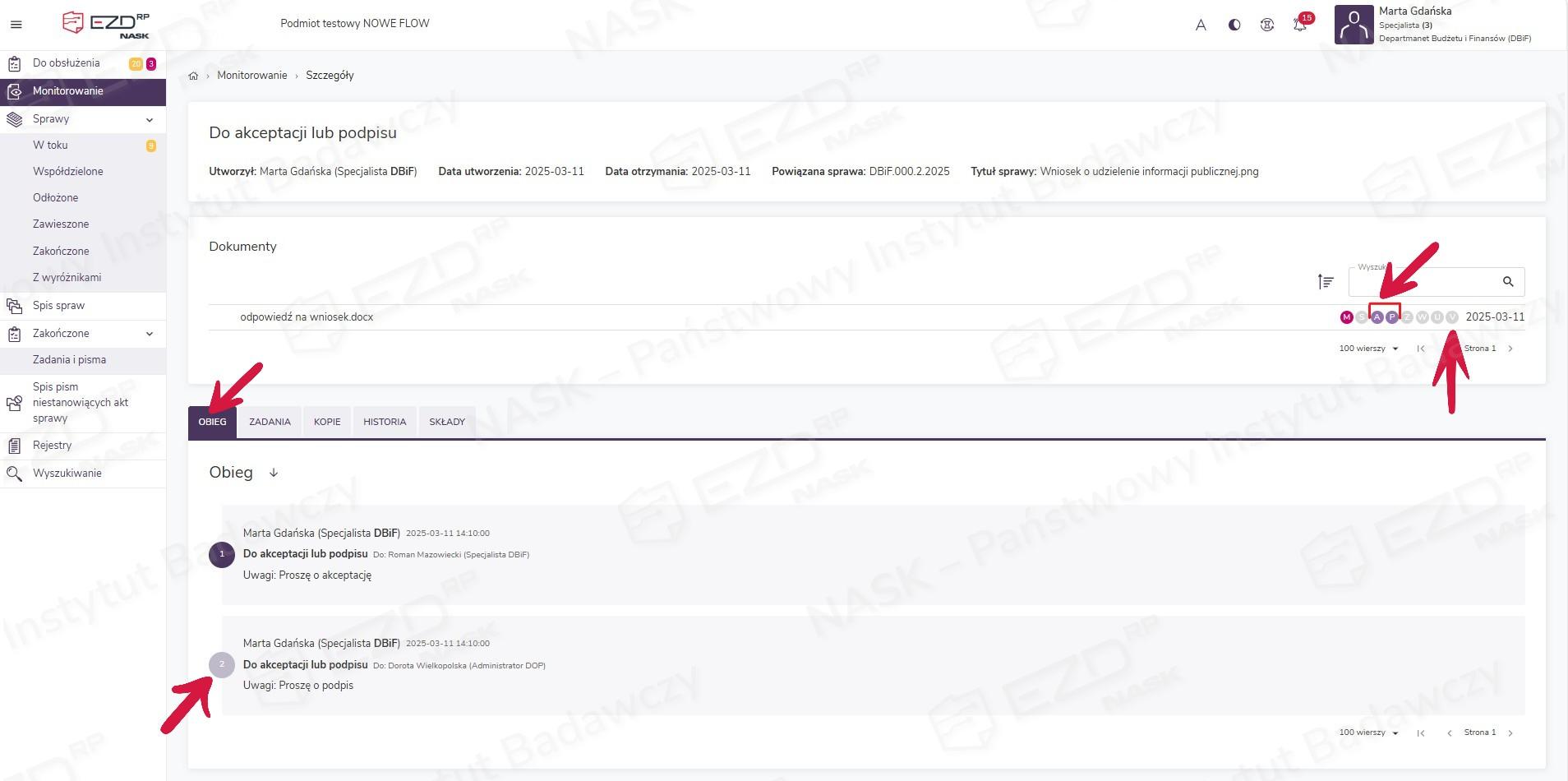Collapse the Zakończone sidebar section chevron
The height and width of the screenshot is (781, 1568).
click(150, 334)
